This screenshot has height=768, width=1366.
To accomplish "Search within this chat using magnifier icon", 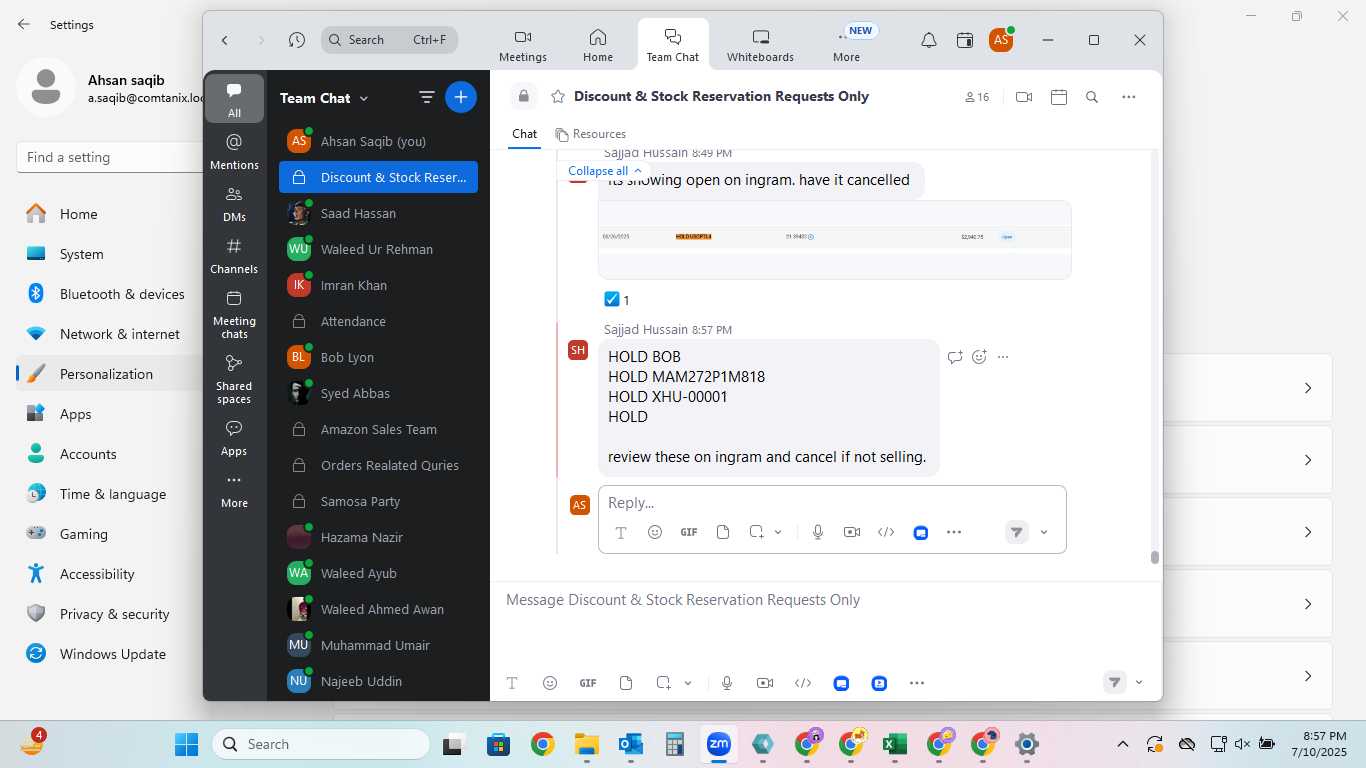I will coord(1092,97).
